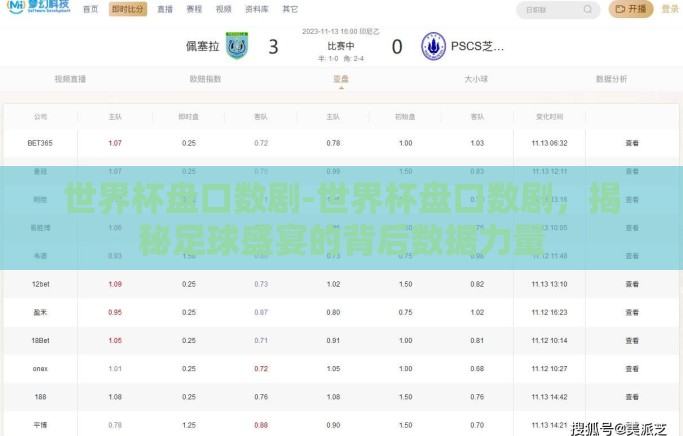Click the 即时盘 column header
Viewport: 683px width, 436px height.
pyautogui.click(x=189, y=117)
